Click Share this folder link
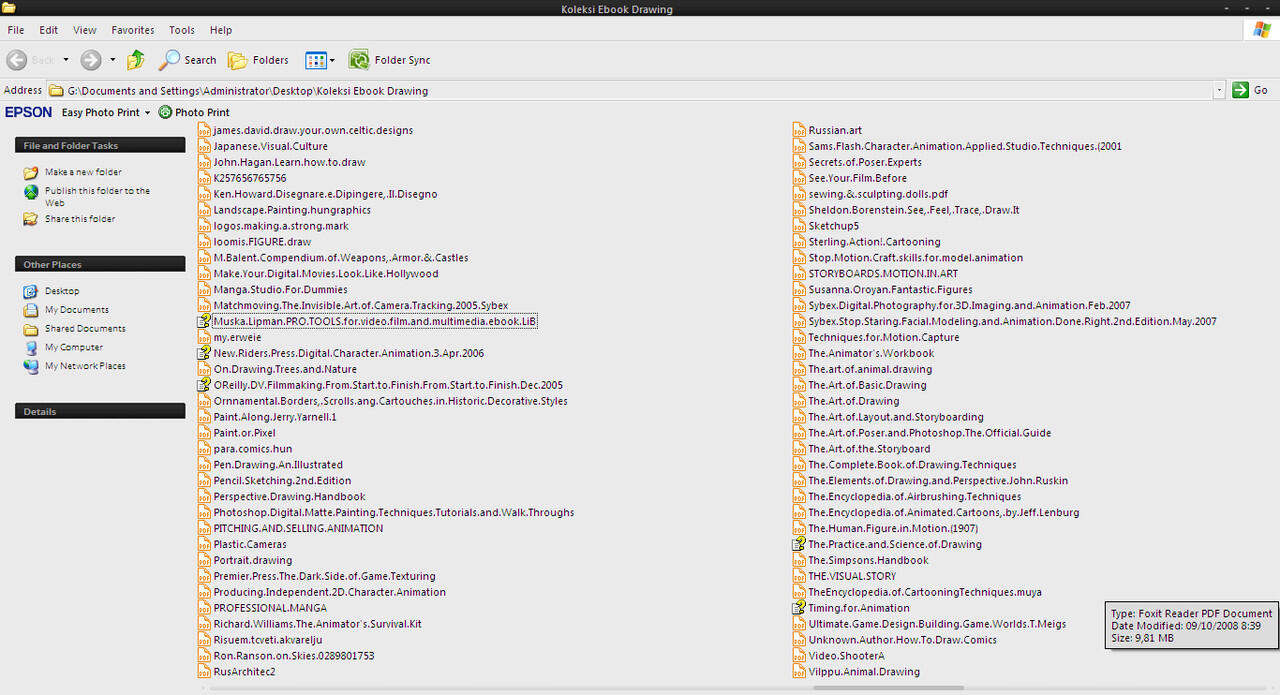1280x695 pixels. click(x=80, y=219)
